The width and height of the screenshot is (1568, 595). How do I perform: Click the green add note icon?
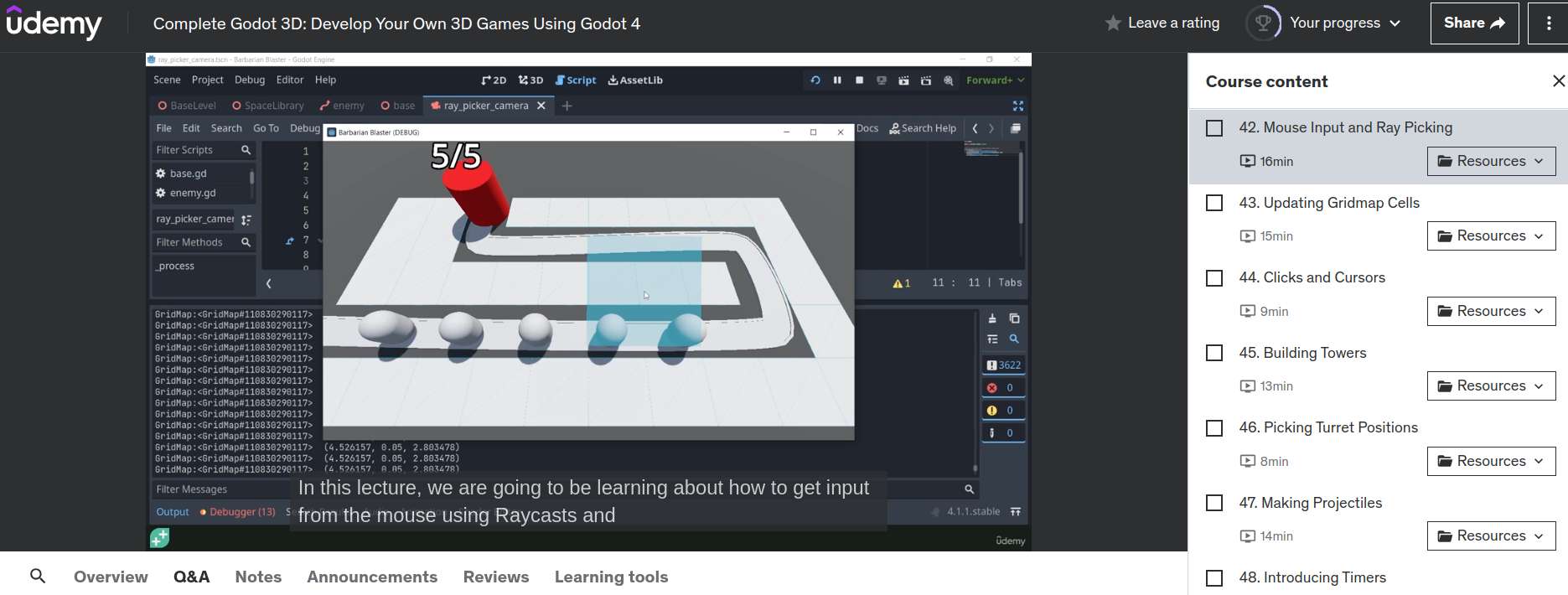tap(159, 538)
